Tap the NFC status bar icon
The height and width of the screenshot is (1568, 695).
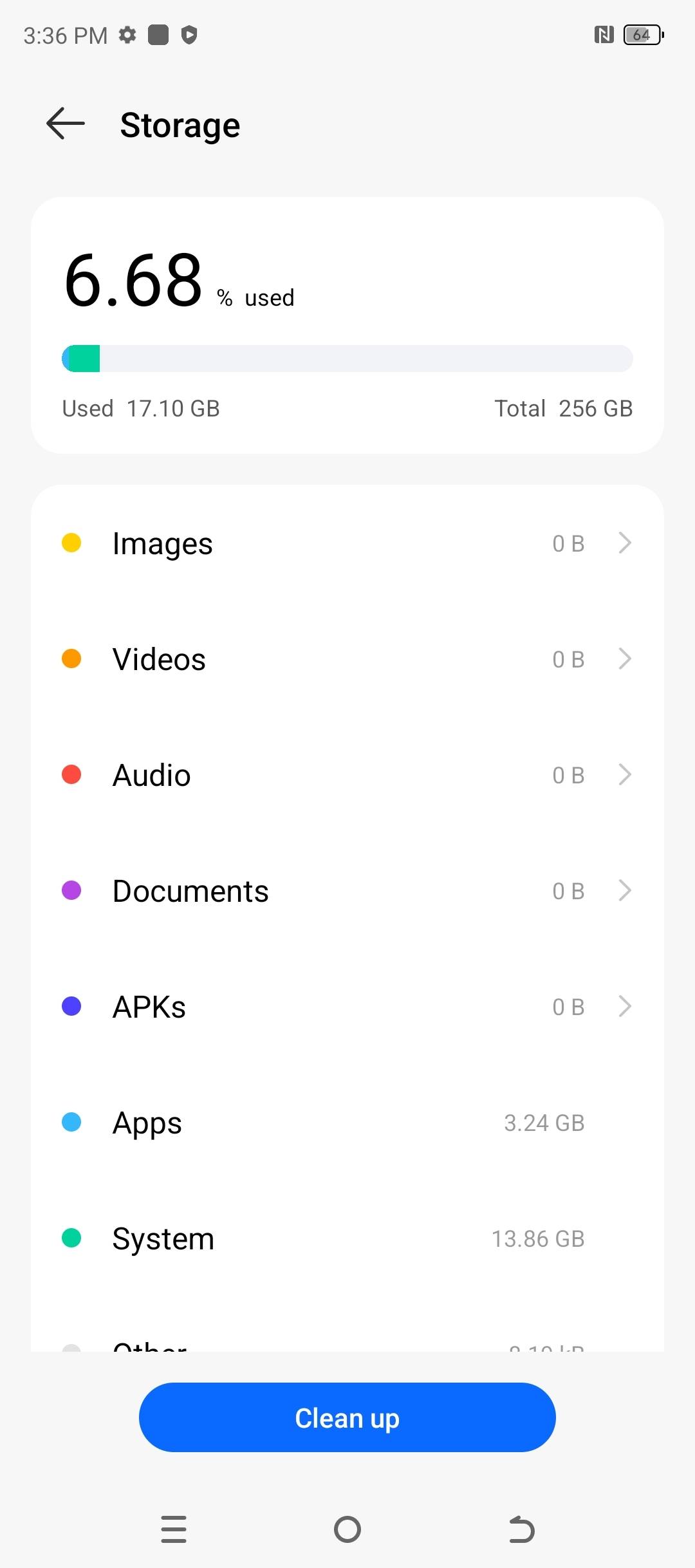click(604, 35)
